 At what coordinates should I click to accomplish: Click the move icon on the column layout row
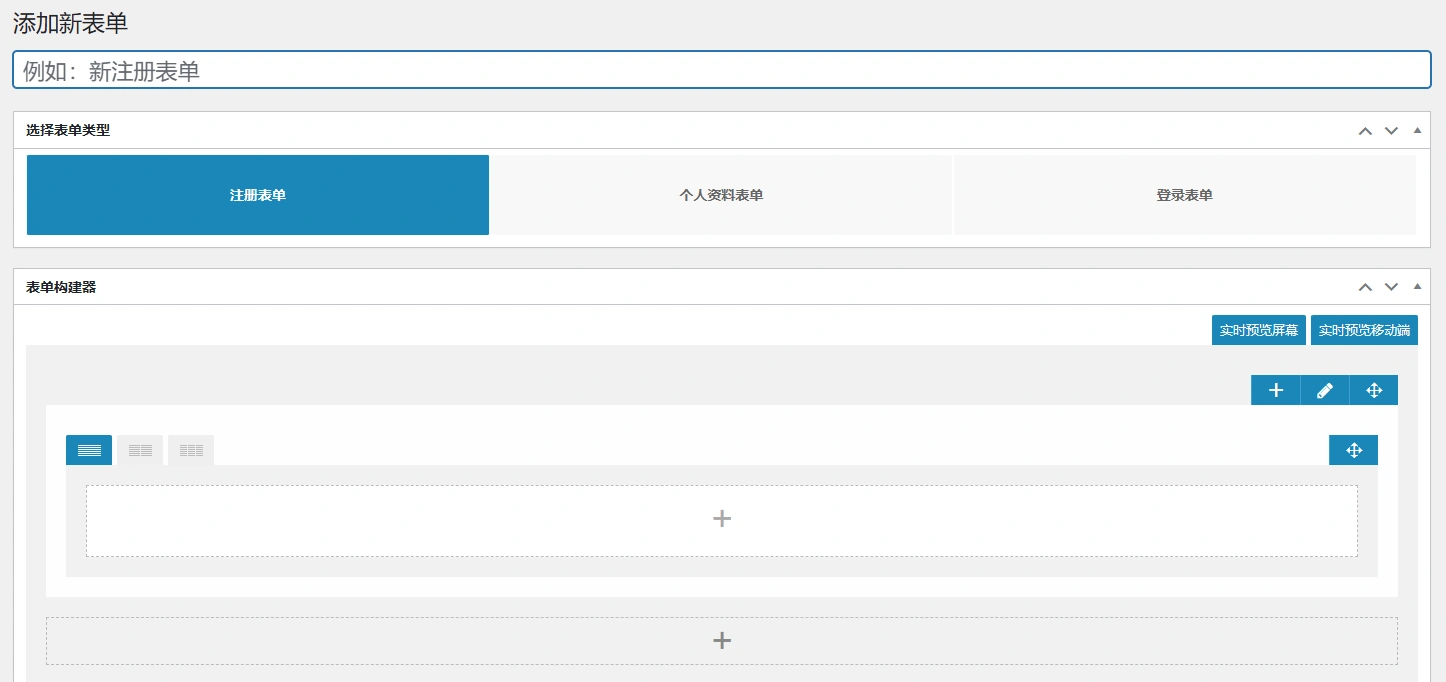1353,450
